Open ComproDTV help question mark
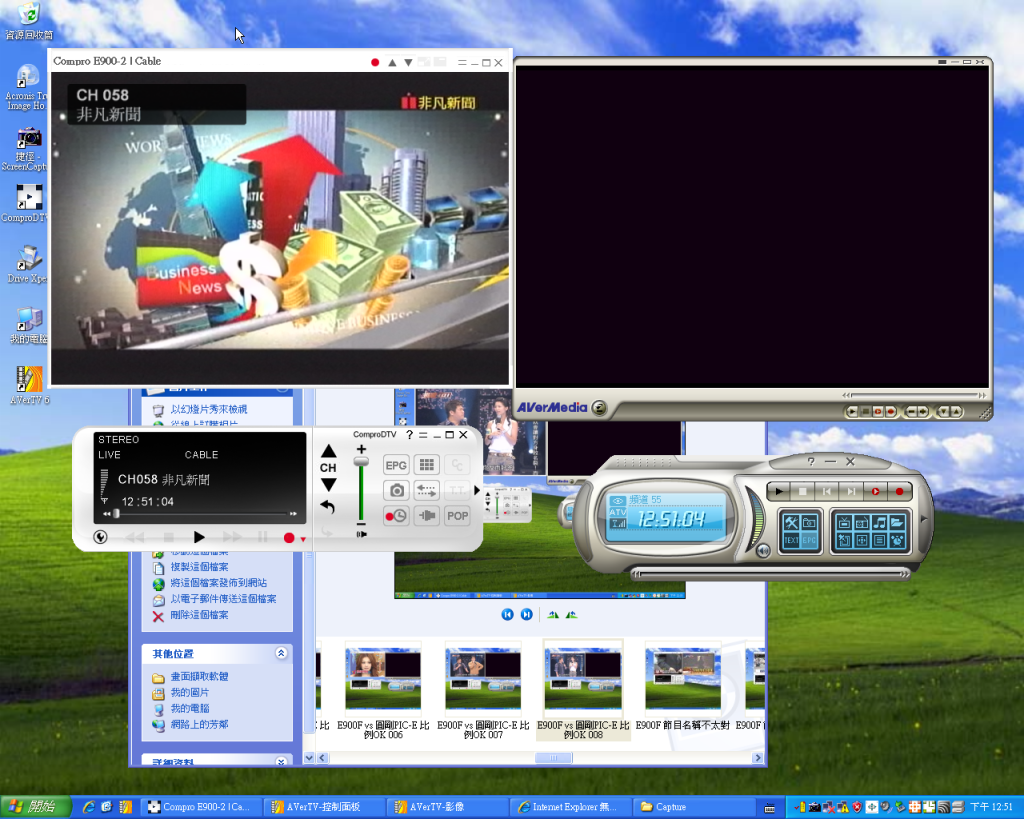 tap(409, 434)
